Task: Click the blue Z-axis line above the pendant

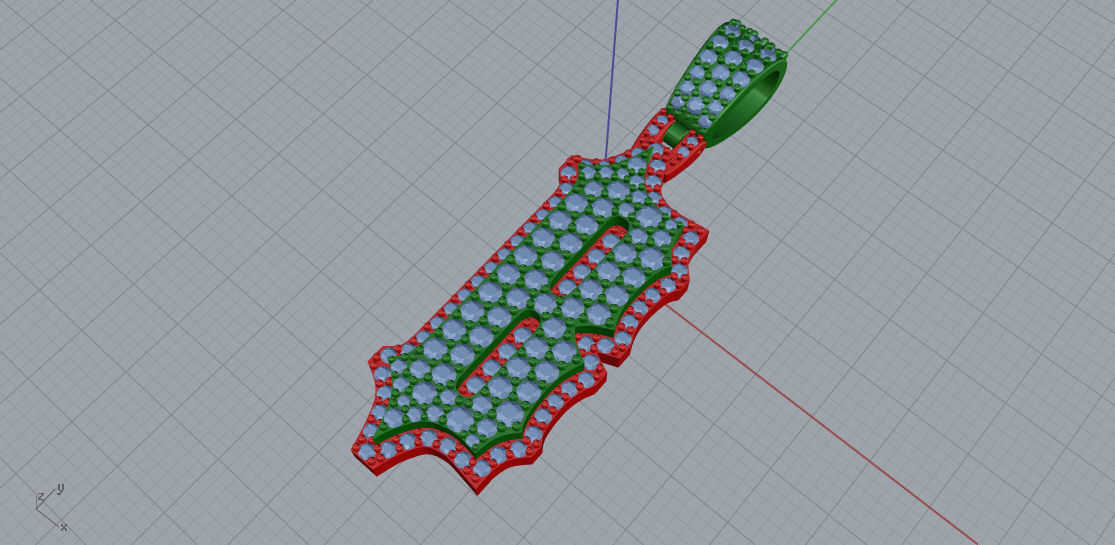Action: point(611,78)
